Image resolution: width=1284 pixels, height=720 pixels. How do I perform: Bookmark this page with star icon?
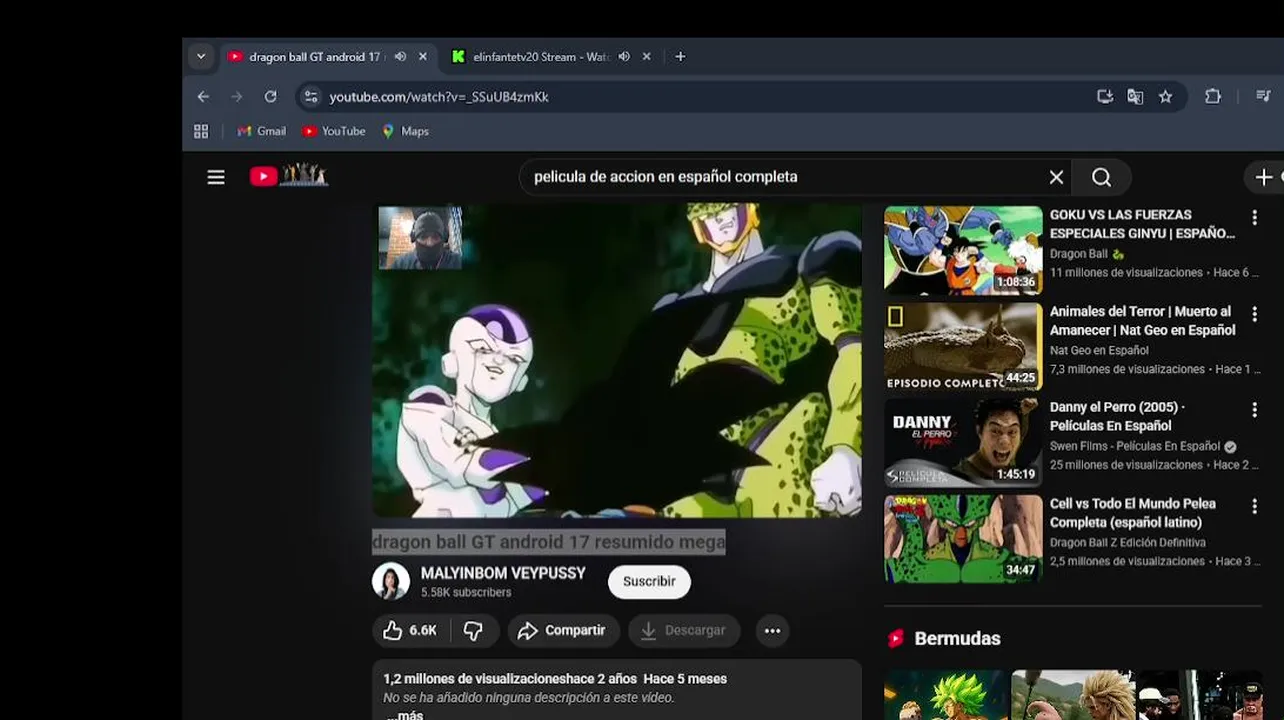1165,97
